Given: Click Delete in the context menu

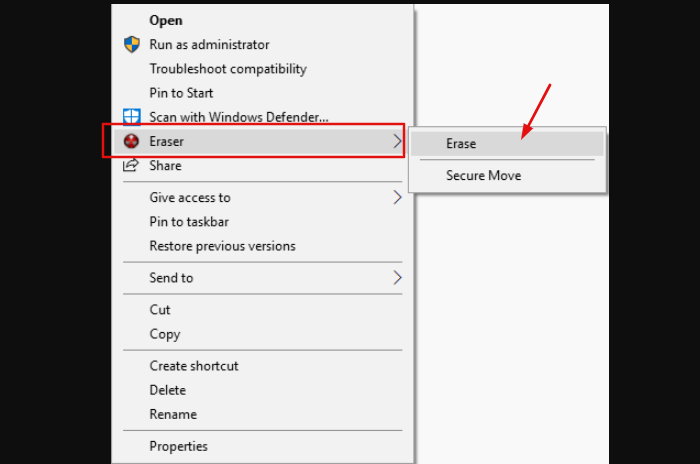Looking at the screenshot, I should 168,390.
